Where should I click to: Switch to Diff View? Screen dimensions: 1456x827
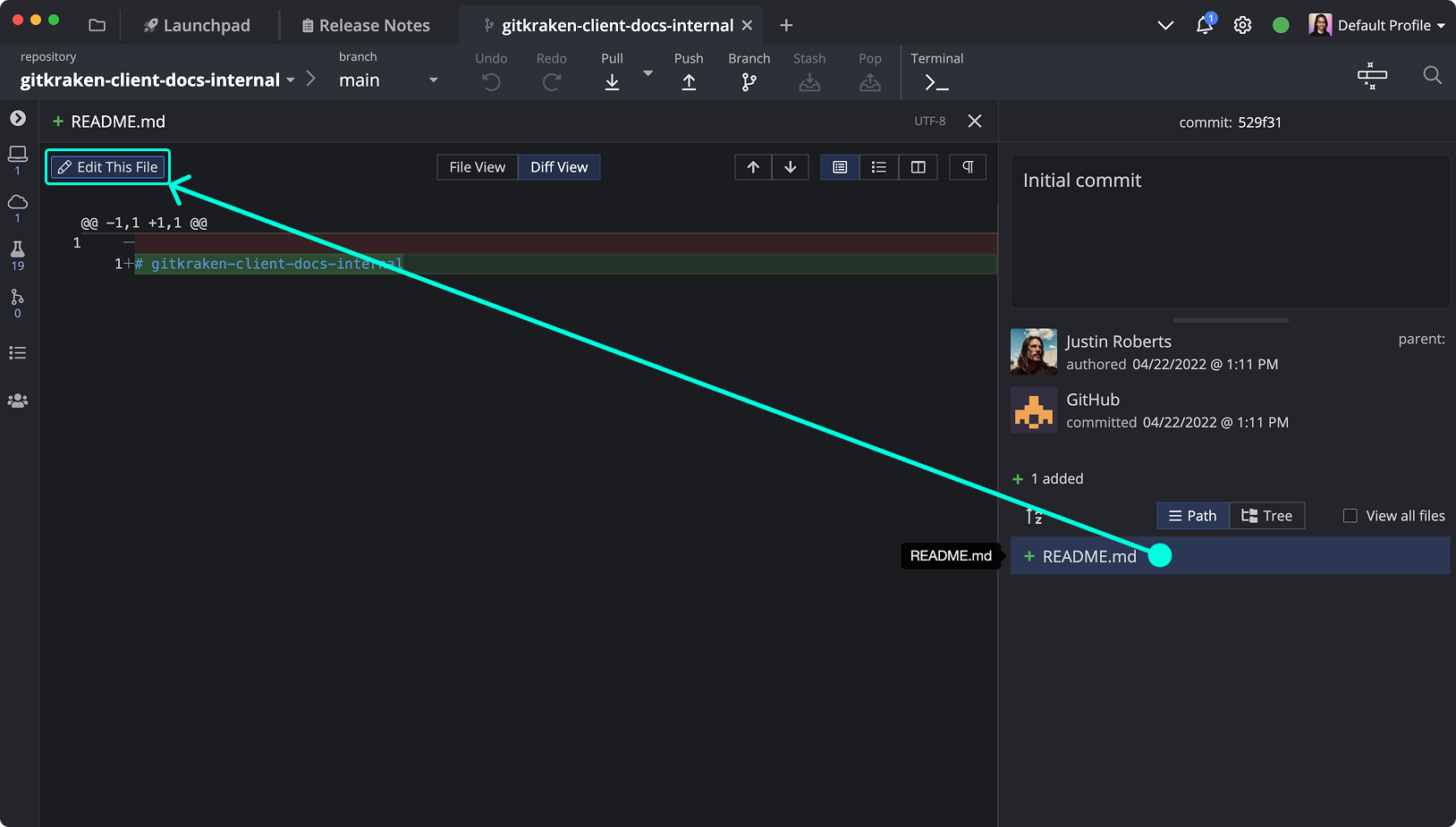point(559,167)
